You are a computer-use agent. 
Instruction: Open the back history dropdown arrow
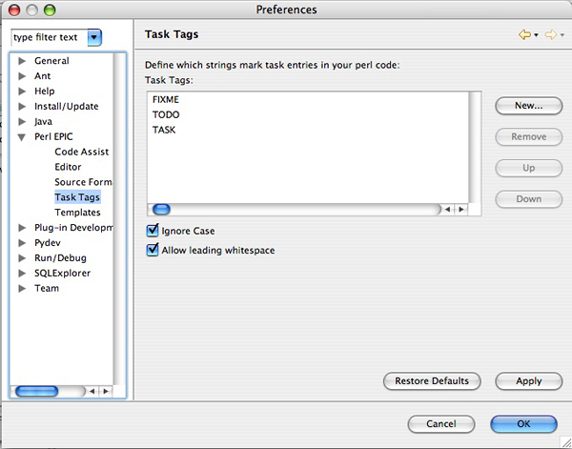click(536, 35)
